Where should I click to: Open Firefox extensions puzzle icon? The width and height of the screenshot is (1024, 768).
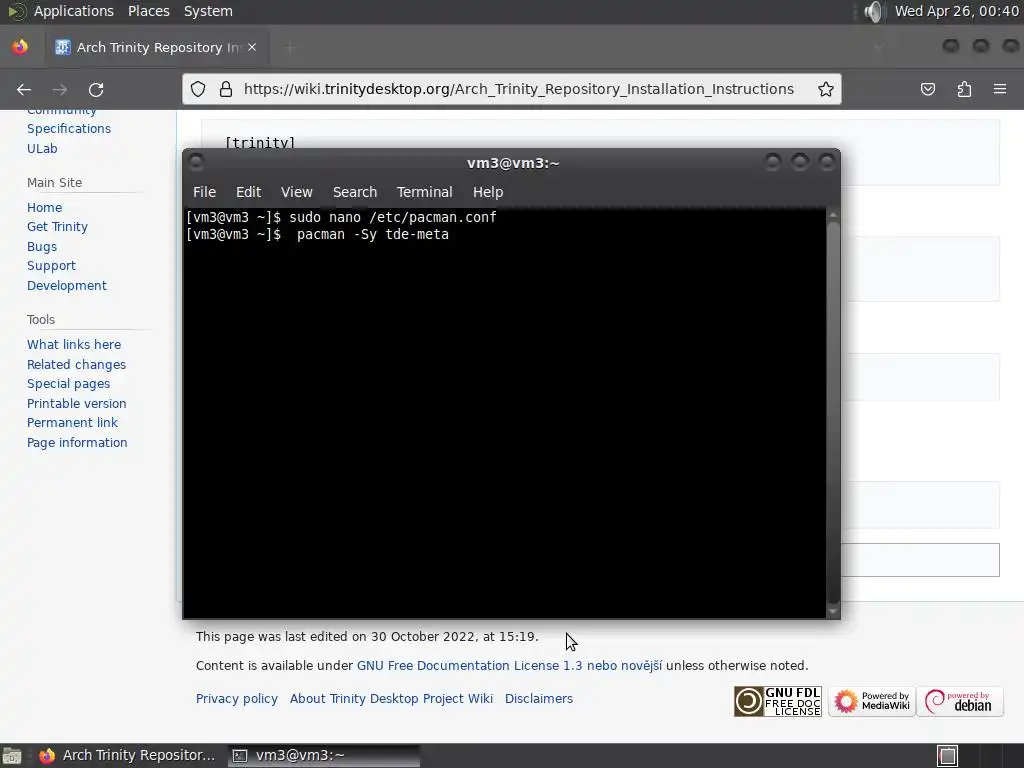point(964,89)
